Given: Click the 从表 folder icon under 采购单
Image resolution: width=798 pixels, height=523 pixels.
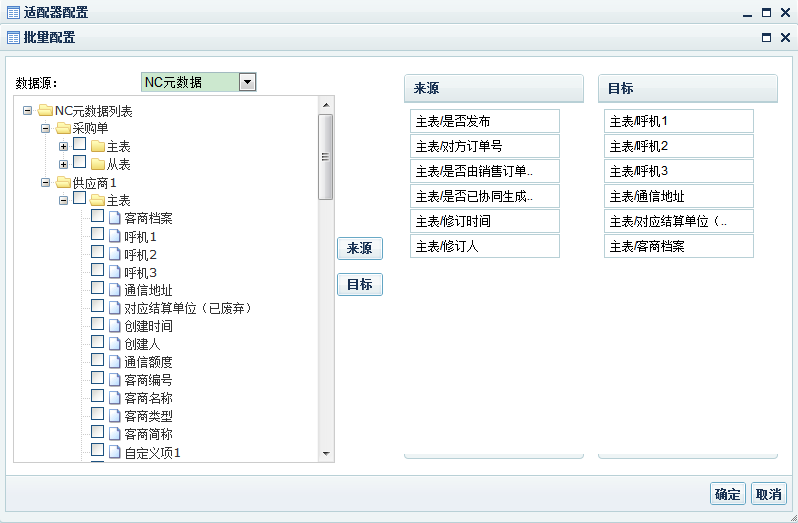Looking at the screenshot, I should coord(98,164).
